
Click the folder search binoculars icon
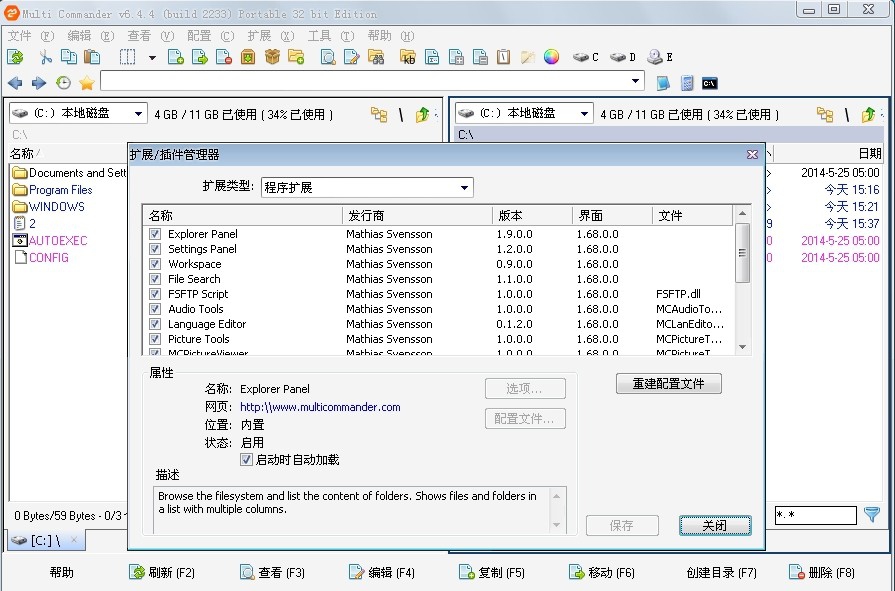376,57
